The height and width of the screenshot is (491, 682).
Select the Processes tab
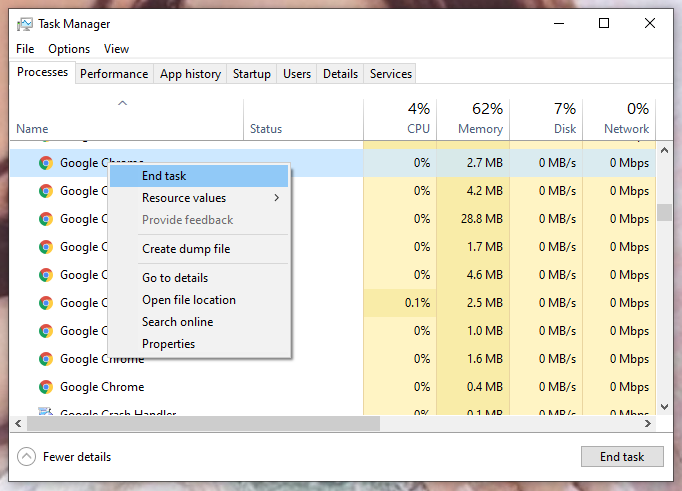coord(42,72)
